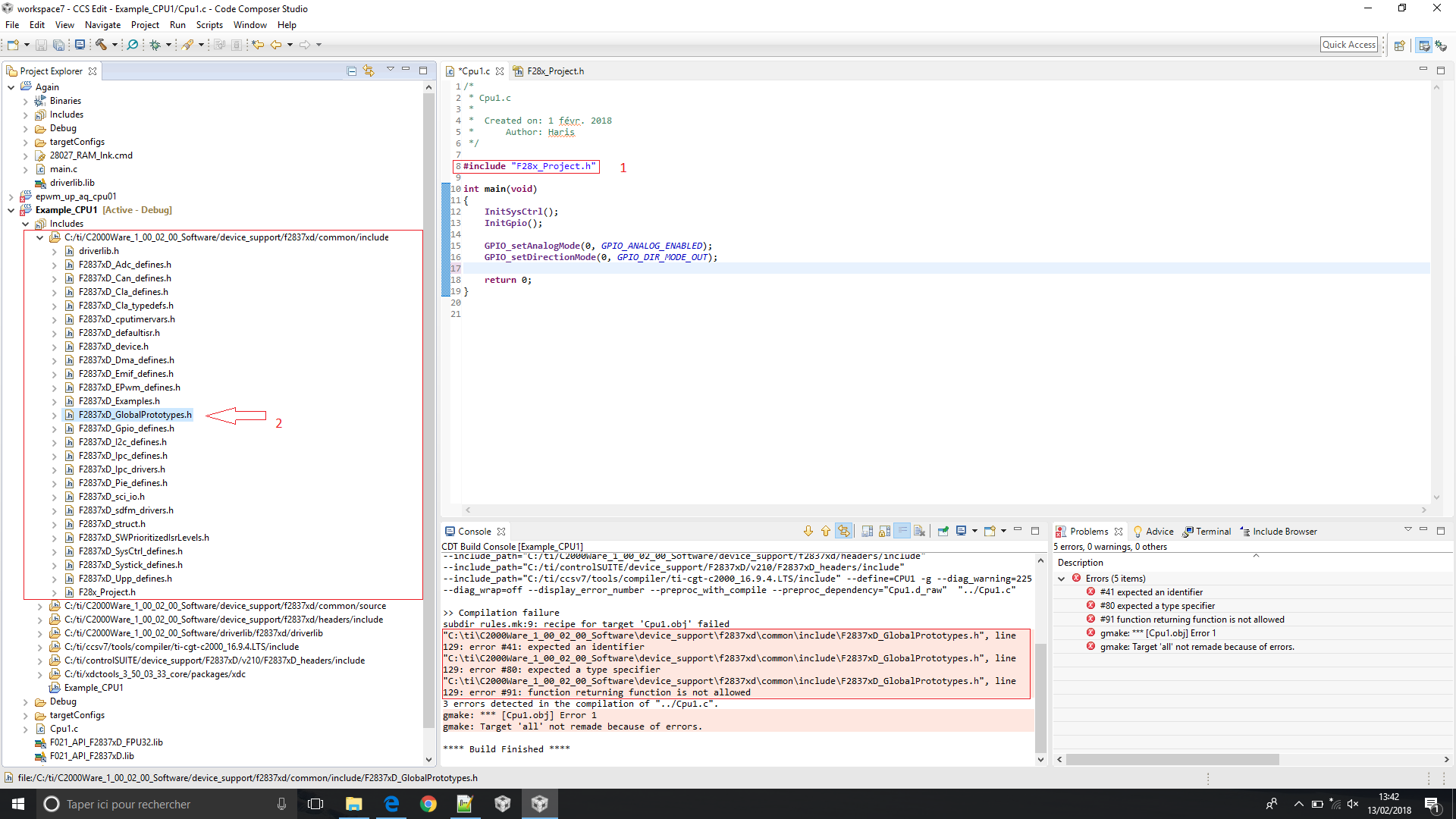Select Cpu1.c under Example_CPU1

tap(64, 729)
